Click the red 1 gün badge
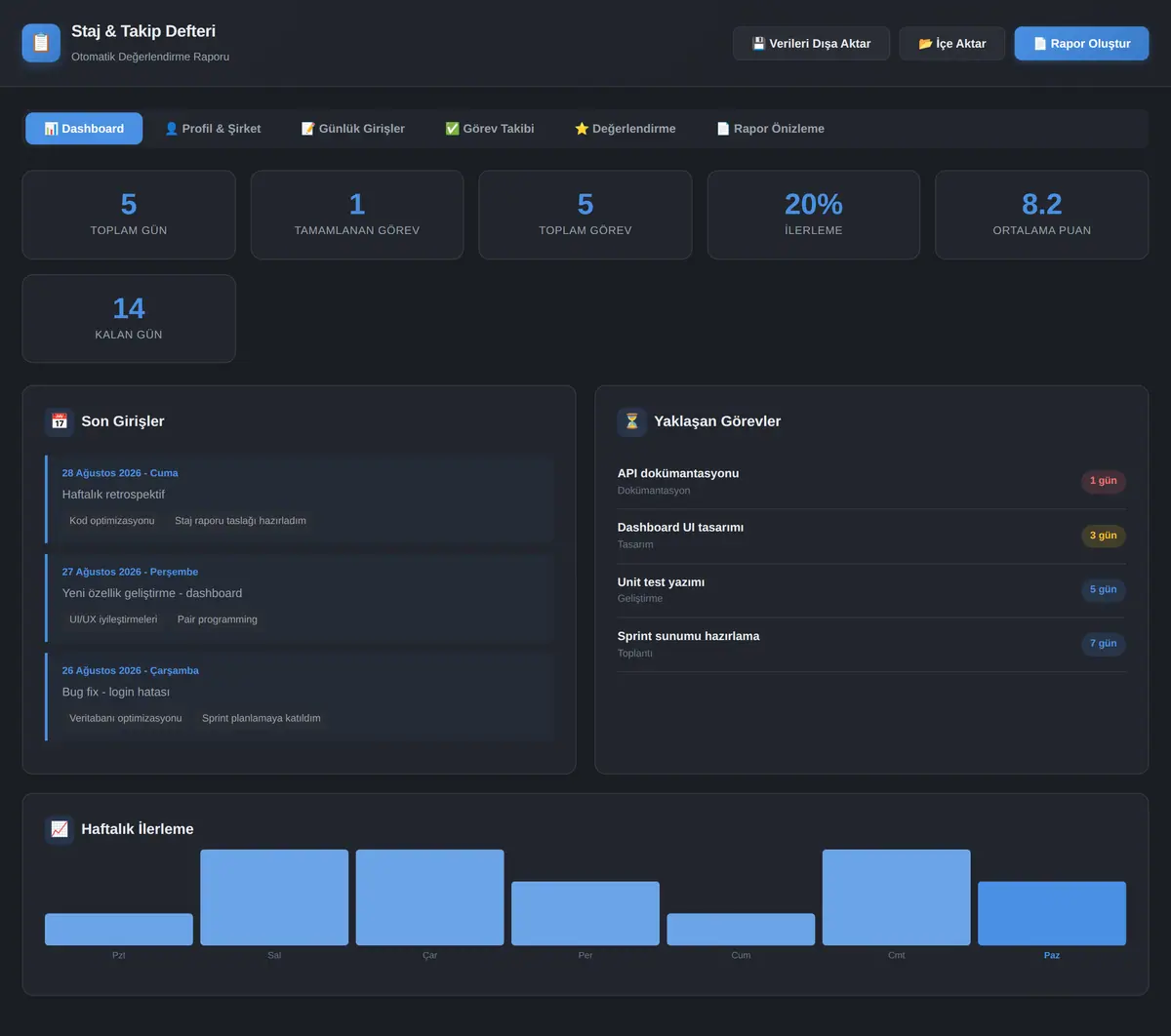Screen dimensions: 1171x1036 pos(1104,481)
